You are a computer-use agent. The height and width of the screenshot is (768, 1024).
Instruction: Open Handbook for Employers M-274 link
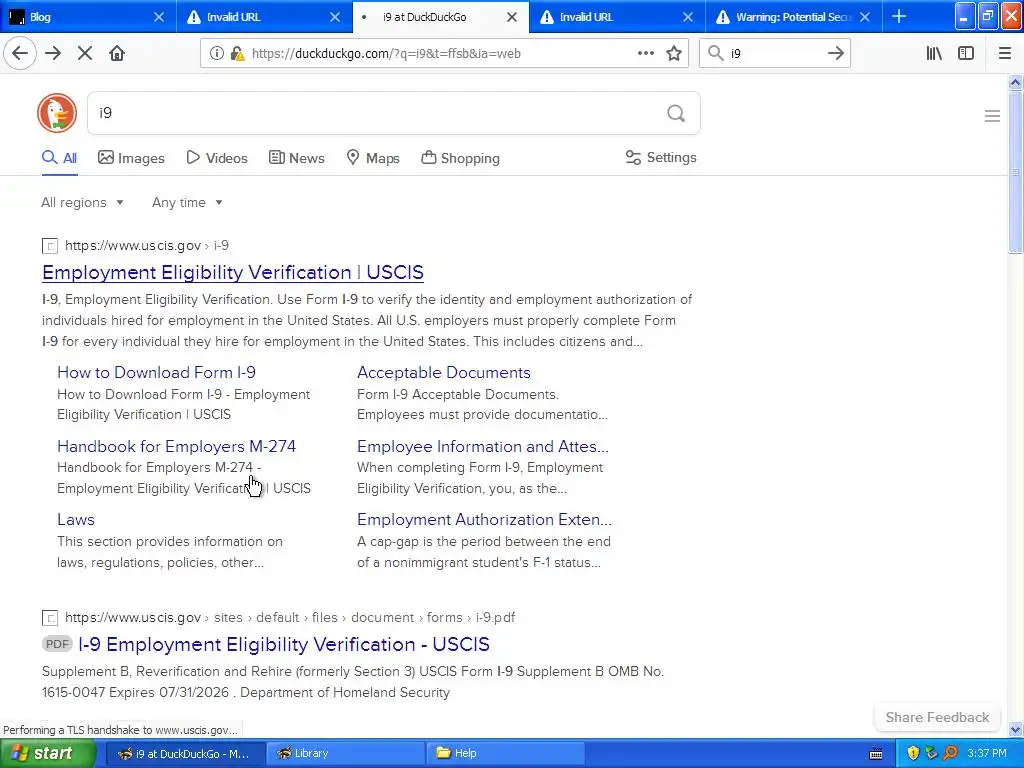click(x=176, y=446)
